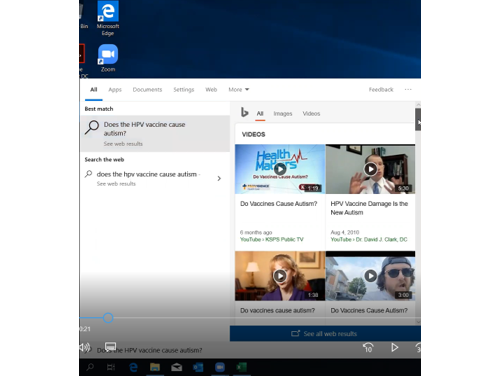Viewport: 500px width, 377px height.
Task: Play the Health Matters video thumbnail
Action: point(280,169)
